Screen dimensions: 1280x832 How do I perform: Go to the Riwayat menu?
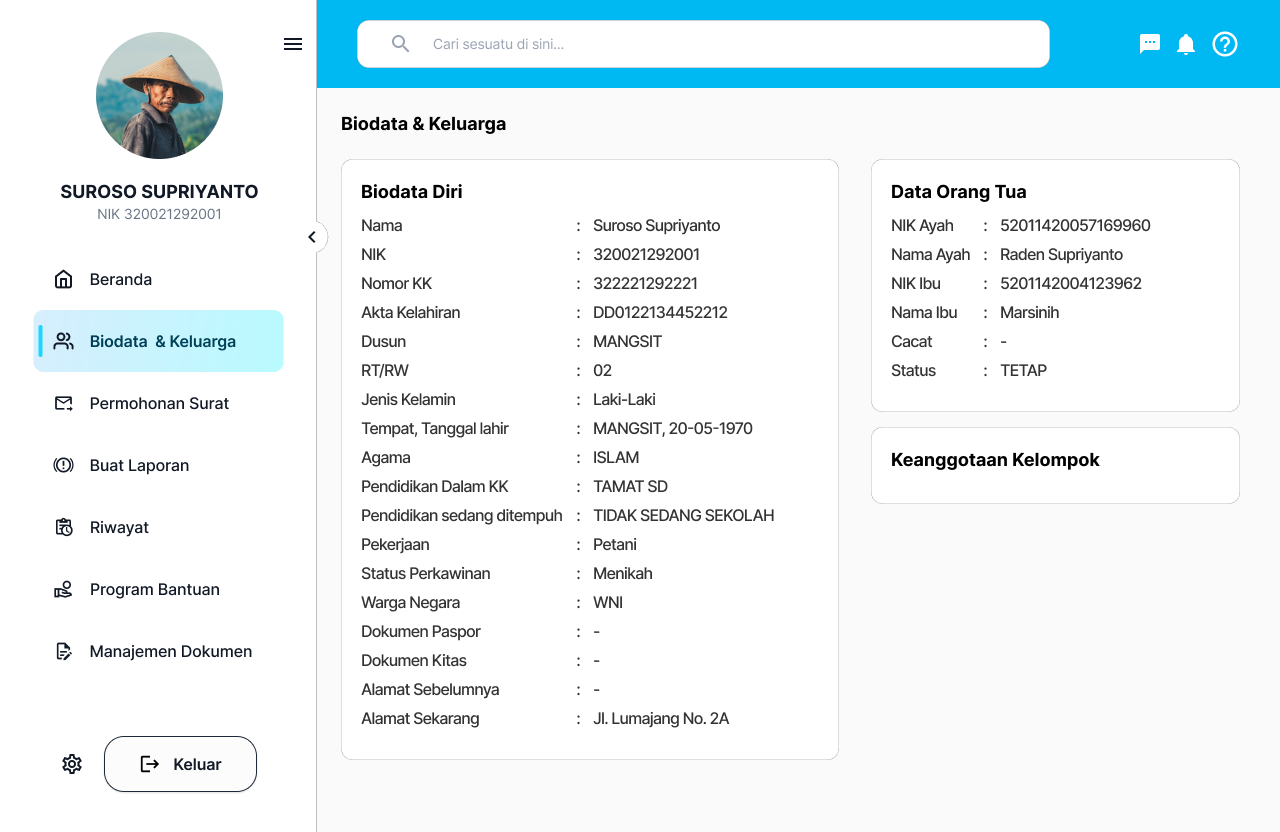(x=119, y=527)
